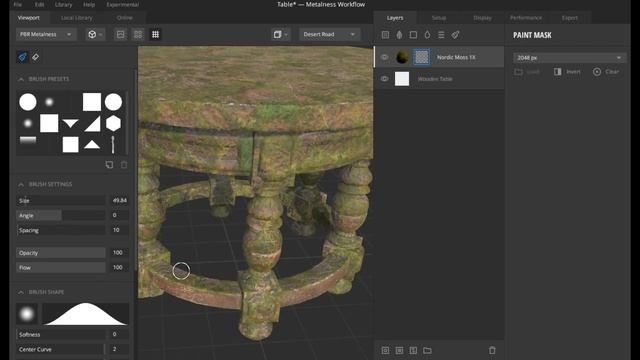Switch to the Local Library tab
The height and width of the screenshot is (360, 640).
(x=77, y=18)
